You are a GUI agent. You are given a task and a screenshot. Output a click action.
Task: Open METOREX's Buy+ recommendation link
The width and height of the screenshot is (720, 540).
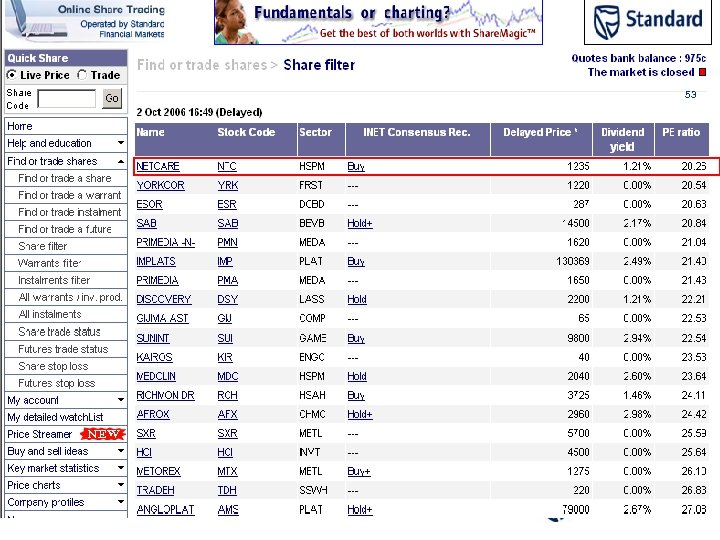point(359,472)
